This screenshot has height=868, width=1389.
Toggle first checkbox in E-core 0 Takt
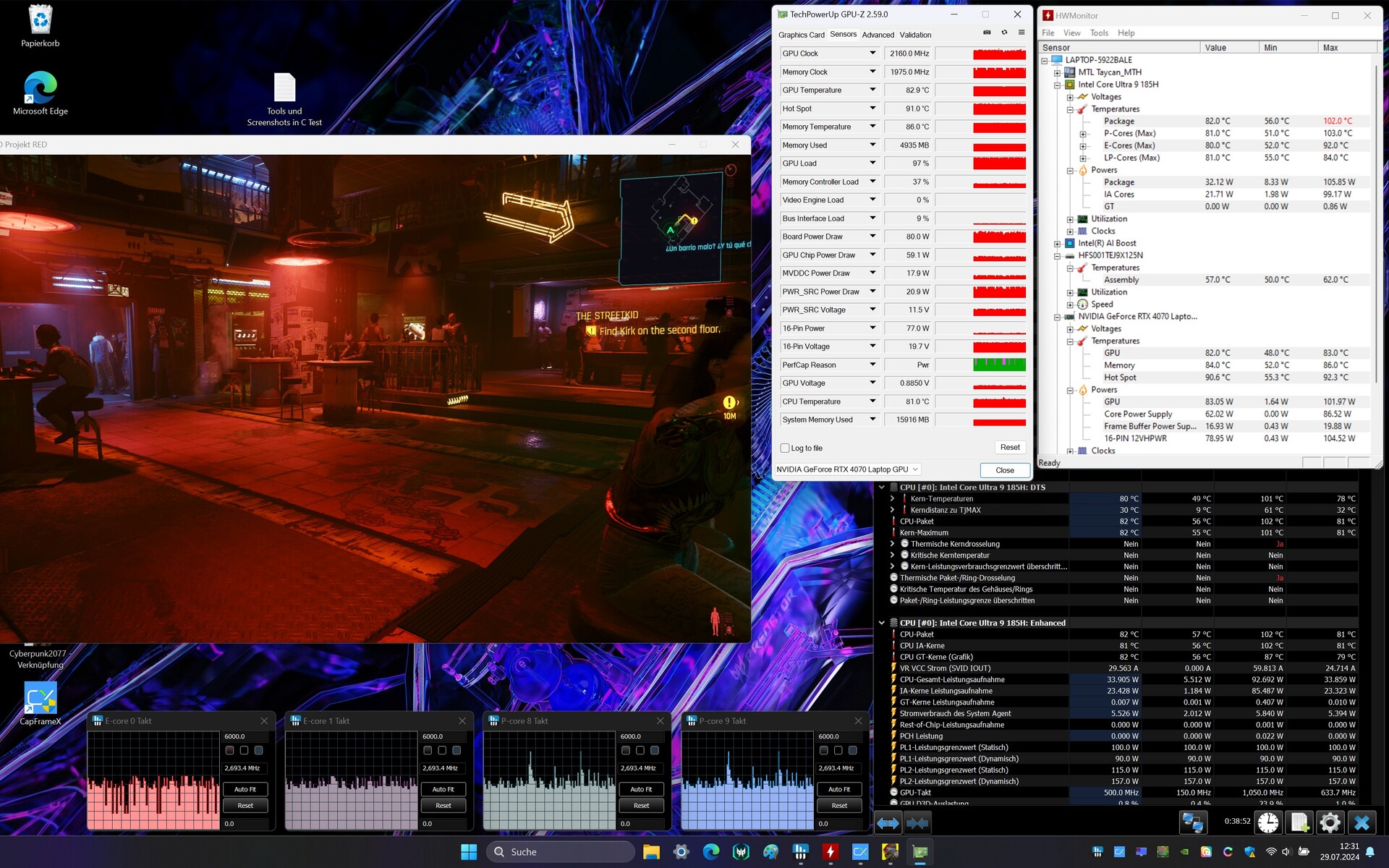[x=230, y=750]
